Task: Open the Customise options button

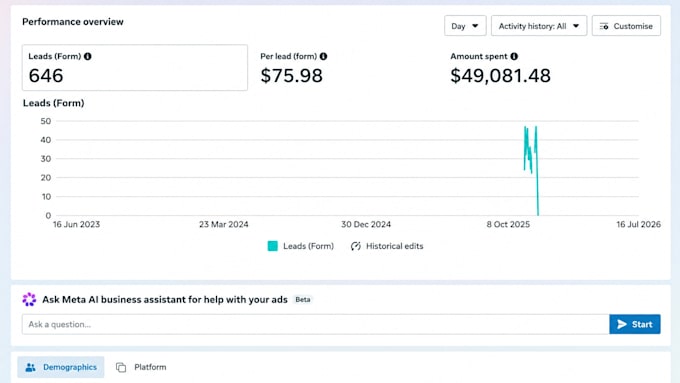Action: tap(626, 26)
